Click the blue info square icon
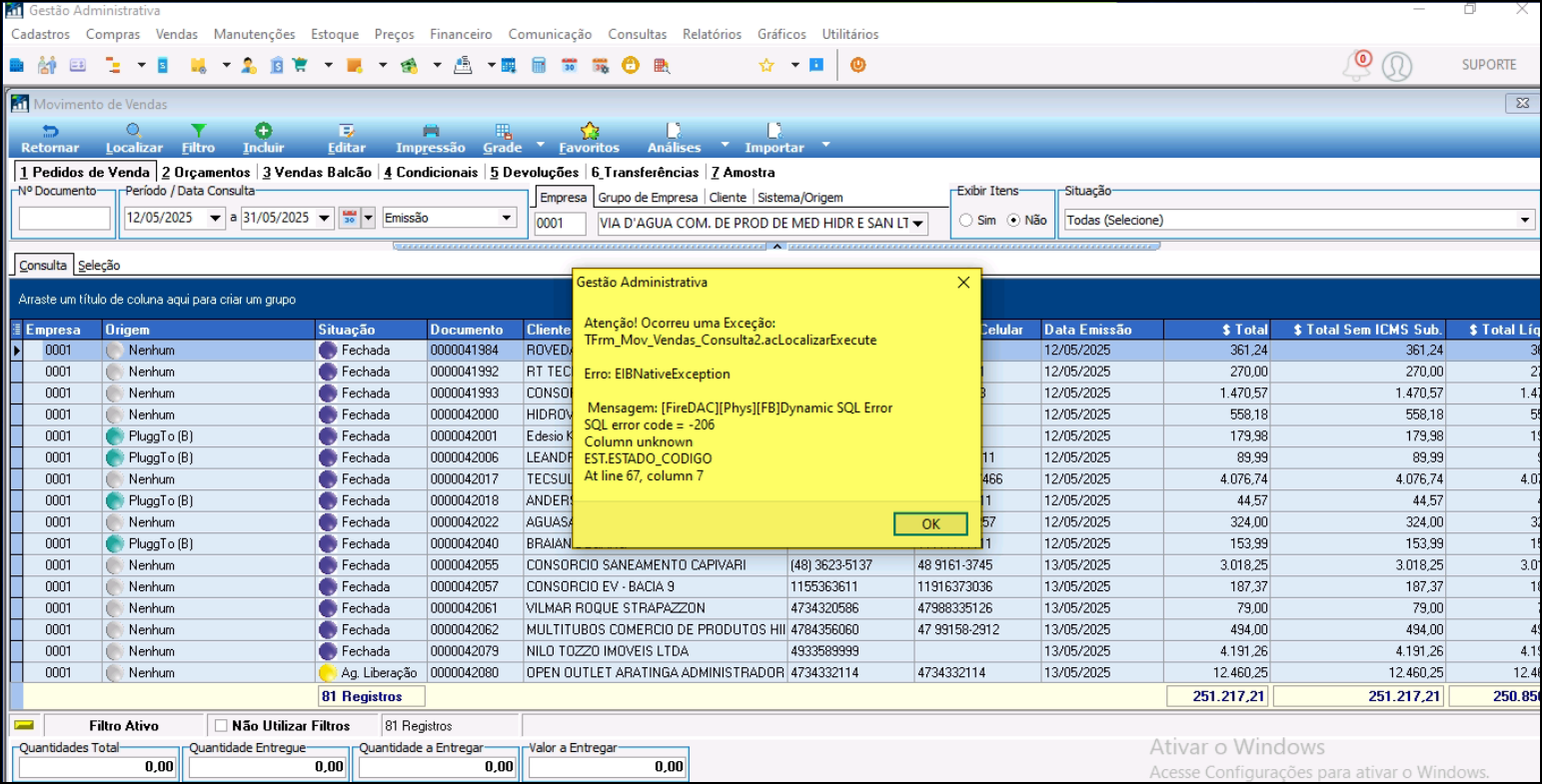This screenshot has width=1542, height=784. pos(816,65)
